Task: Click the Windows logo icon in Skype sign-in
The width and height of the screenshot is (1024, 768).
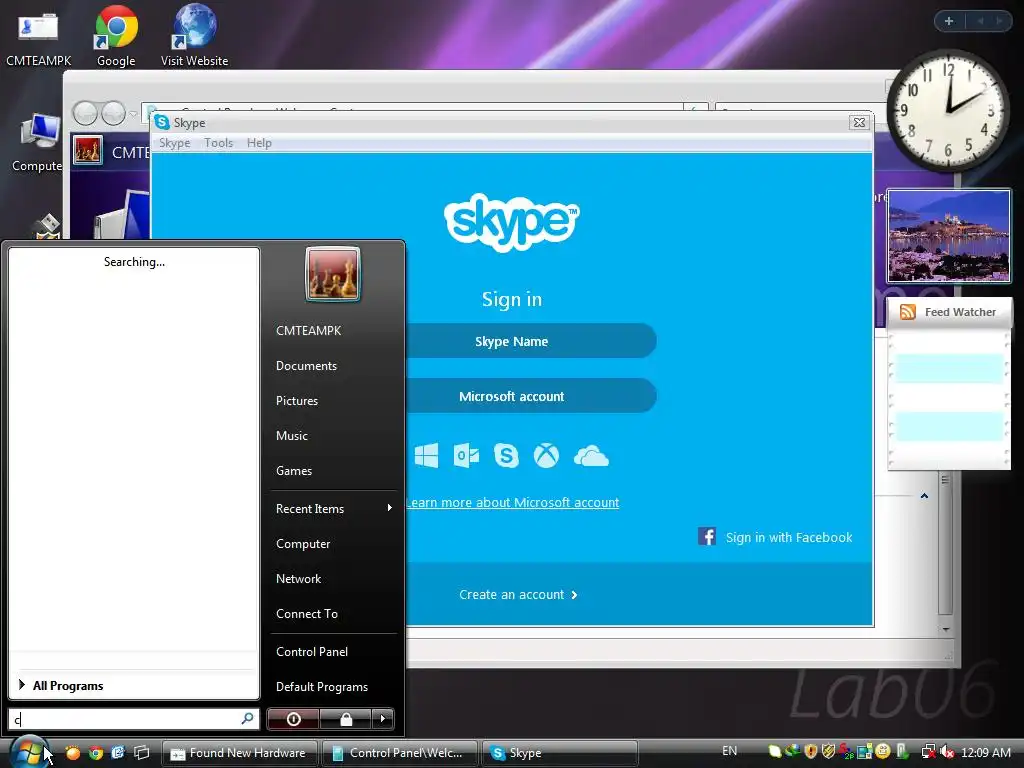Action: 426,455
